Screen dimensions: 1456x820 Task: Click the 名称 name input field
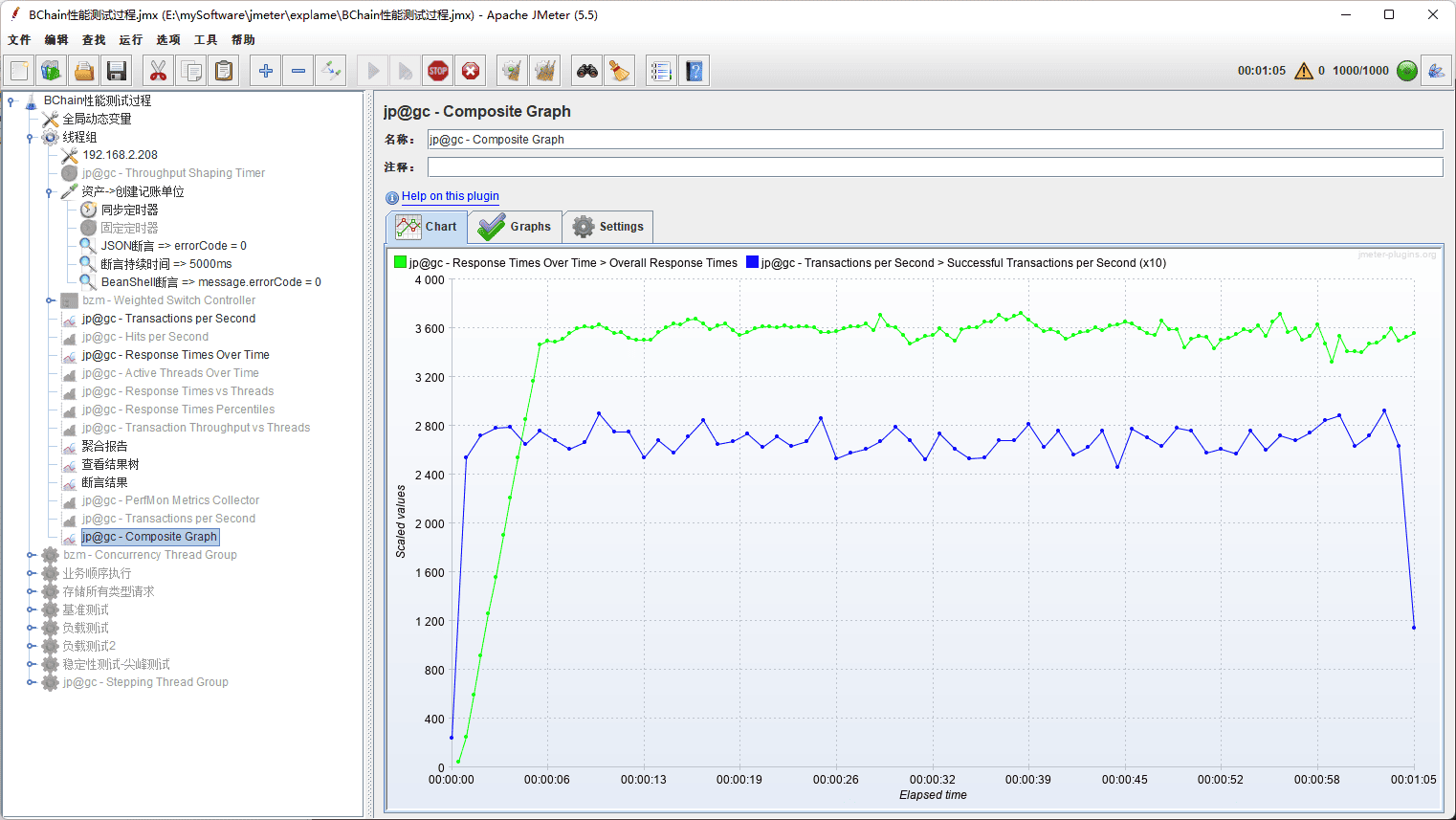point(934,140)
